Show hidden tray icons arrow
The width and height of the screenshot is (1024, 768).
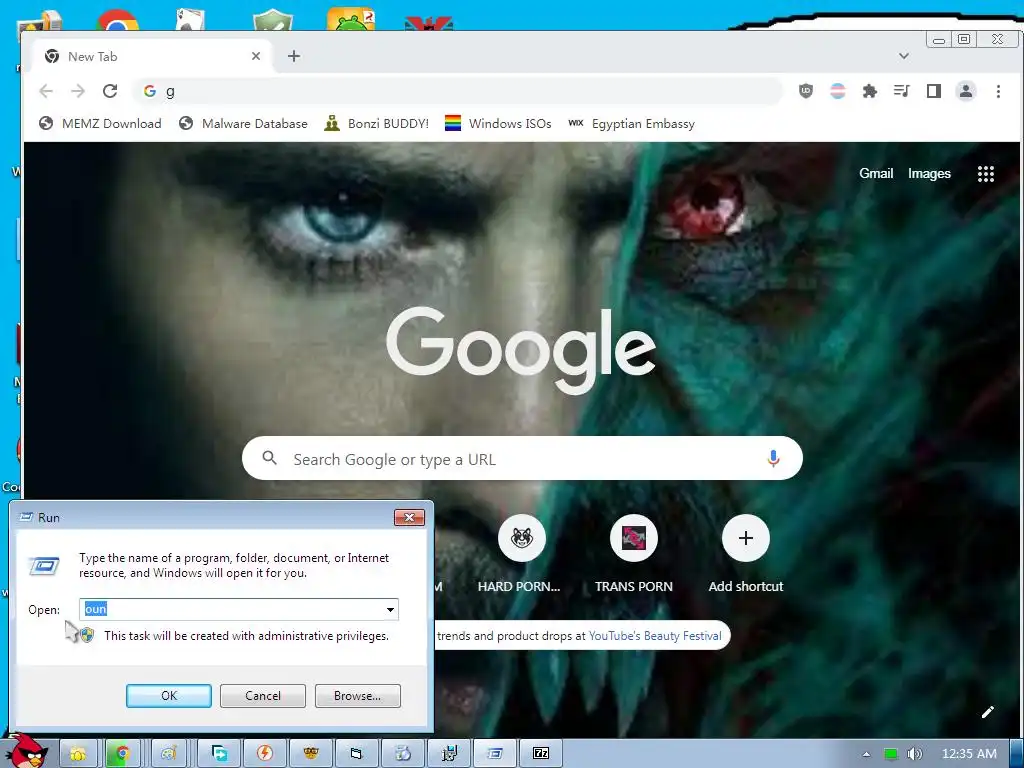[x=867, y=754]
